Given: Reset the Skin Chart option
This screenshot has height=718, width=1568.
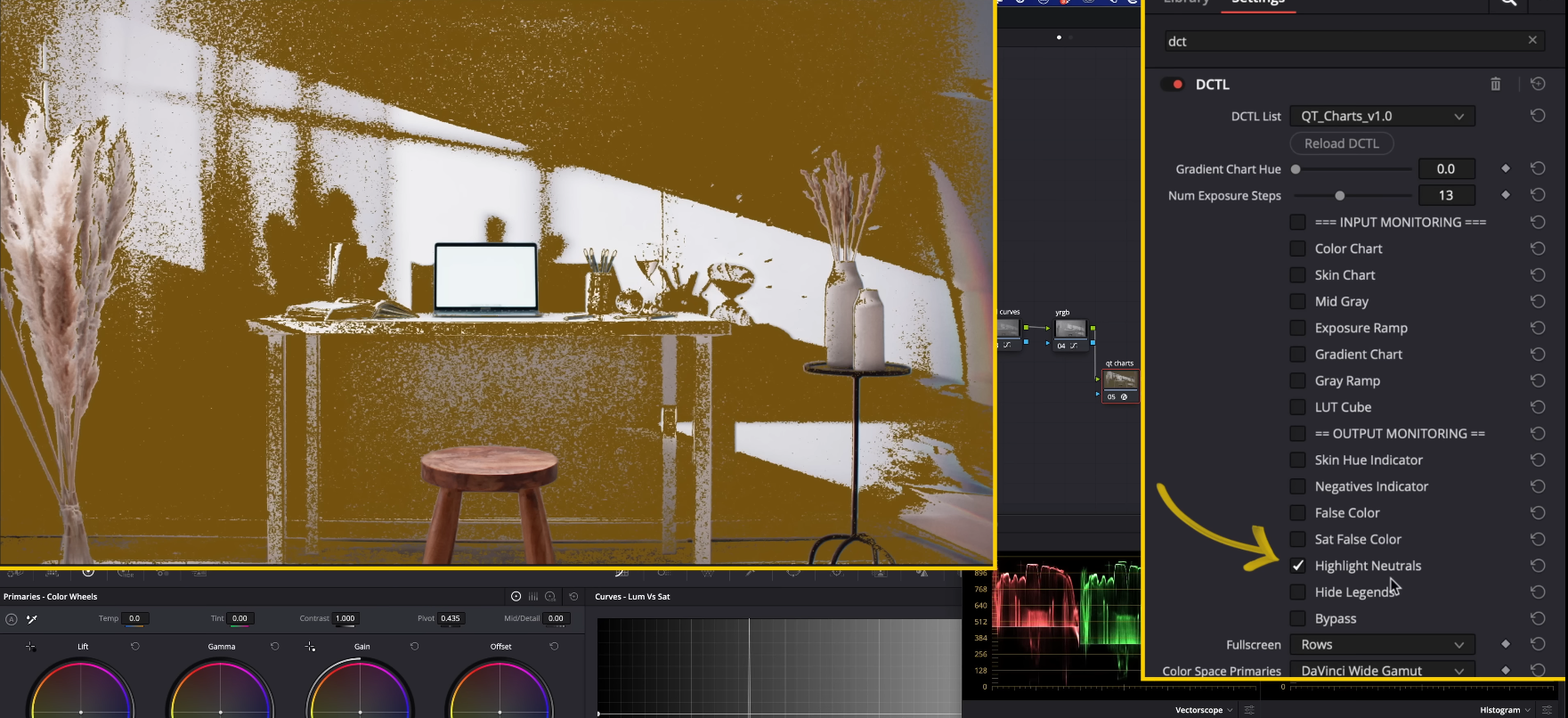Looking at the screenshot, I should click(1538, 274).
